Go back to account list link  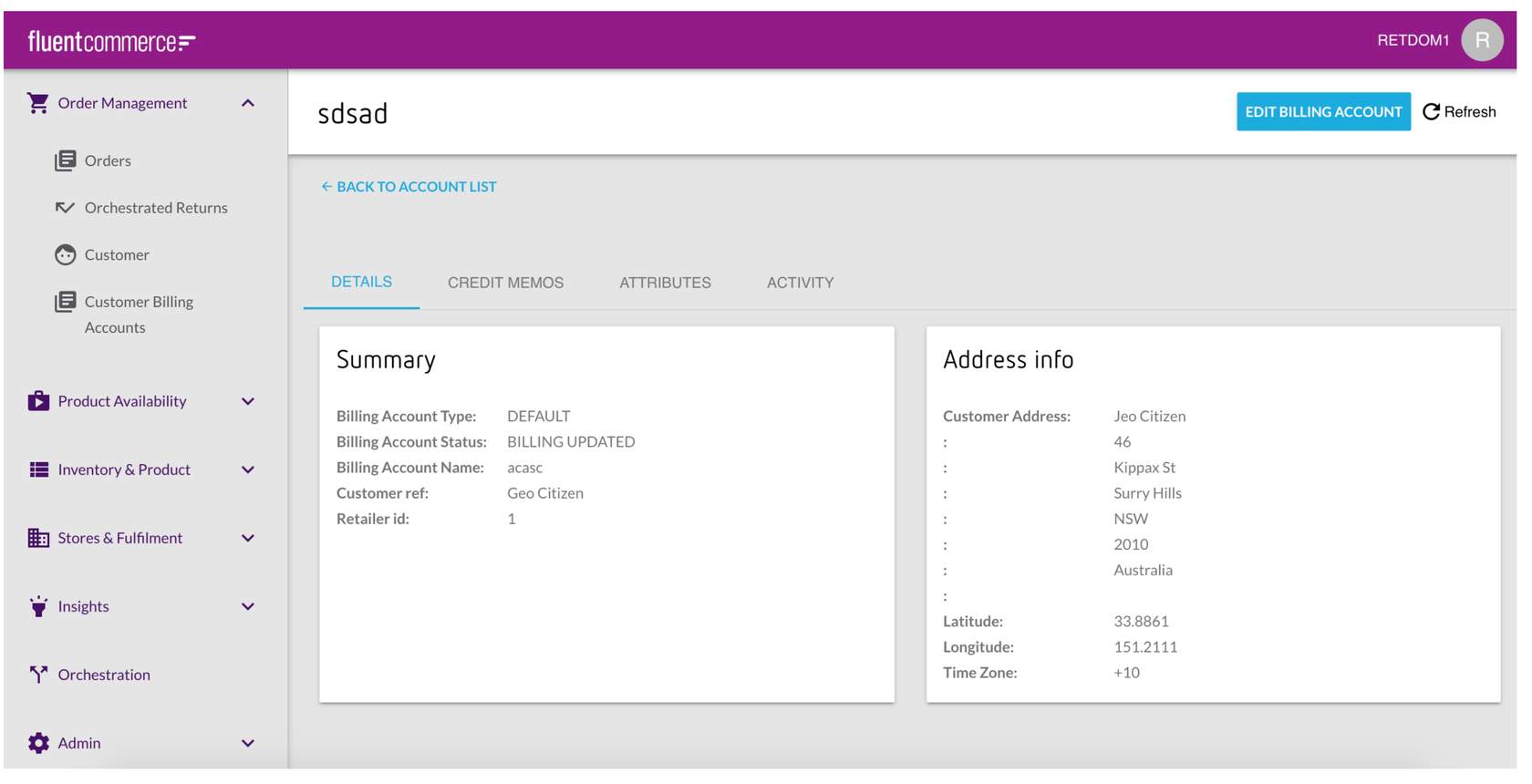pyautogui.click(x=409, y=187)
